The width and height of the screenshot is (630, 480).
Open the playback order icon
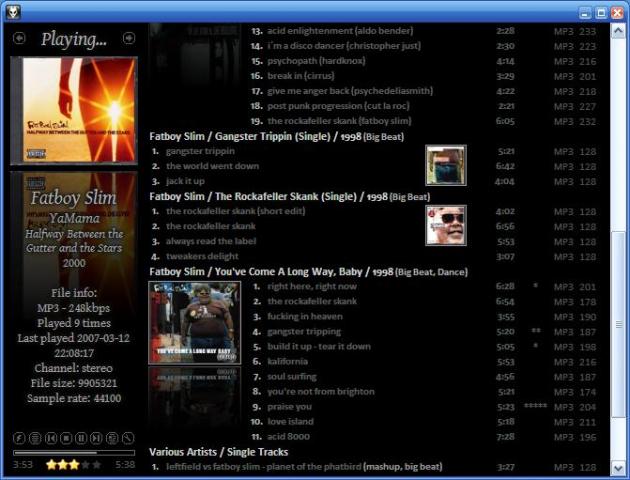point(112,438)
